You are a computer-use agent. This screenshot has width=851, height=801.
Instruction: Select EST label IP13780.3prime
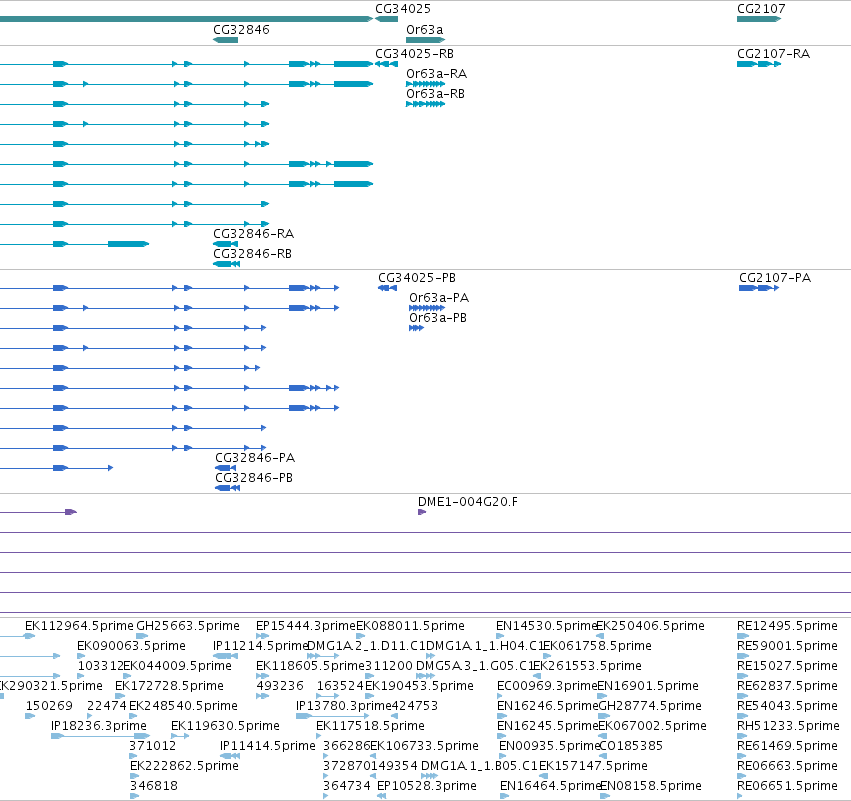click(344, 706)
